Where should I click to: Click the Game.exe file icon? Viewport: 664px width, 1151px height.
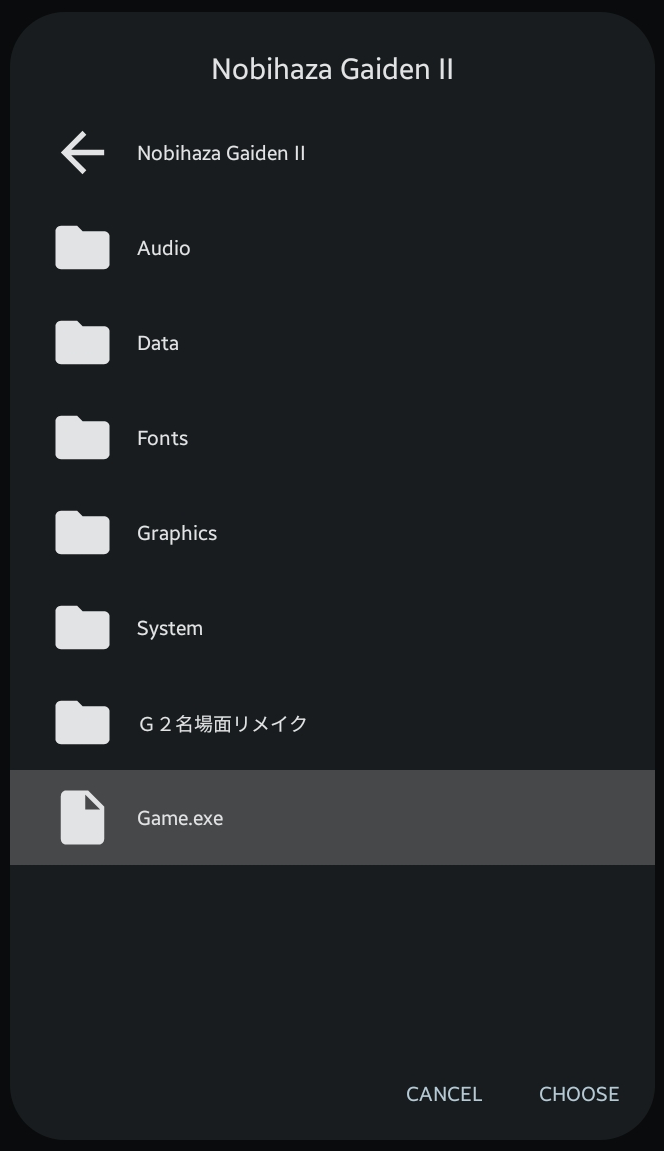click(82, 818)
